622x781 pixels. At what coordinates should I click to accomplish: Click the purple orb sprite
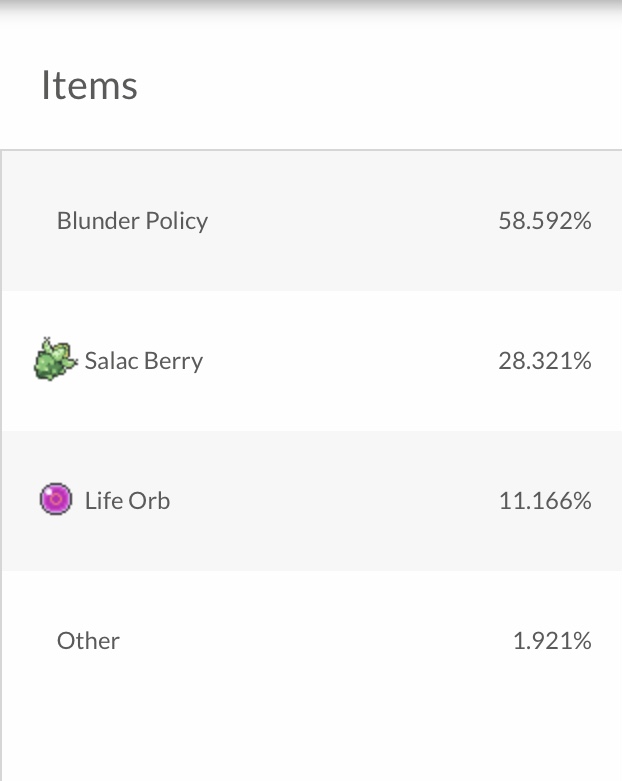[x=55, y=499]
